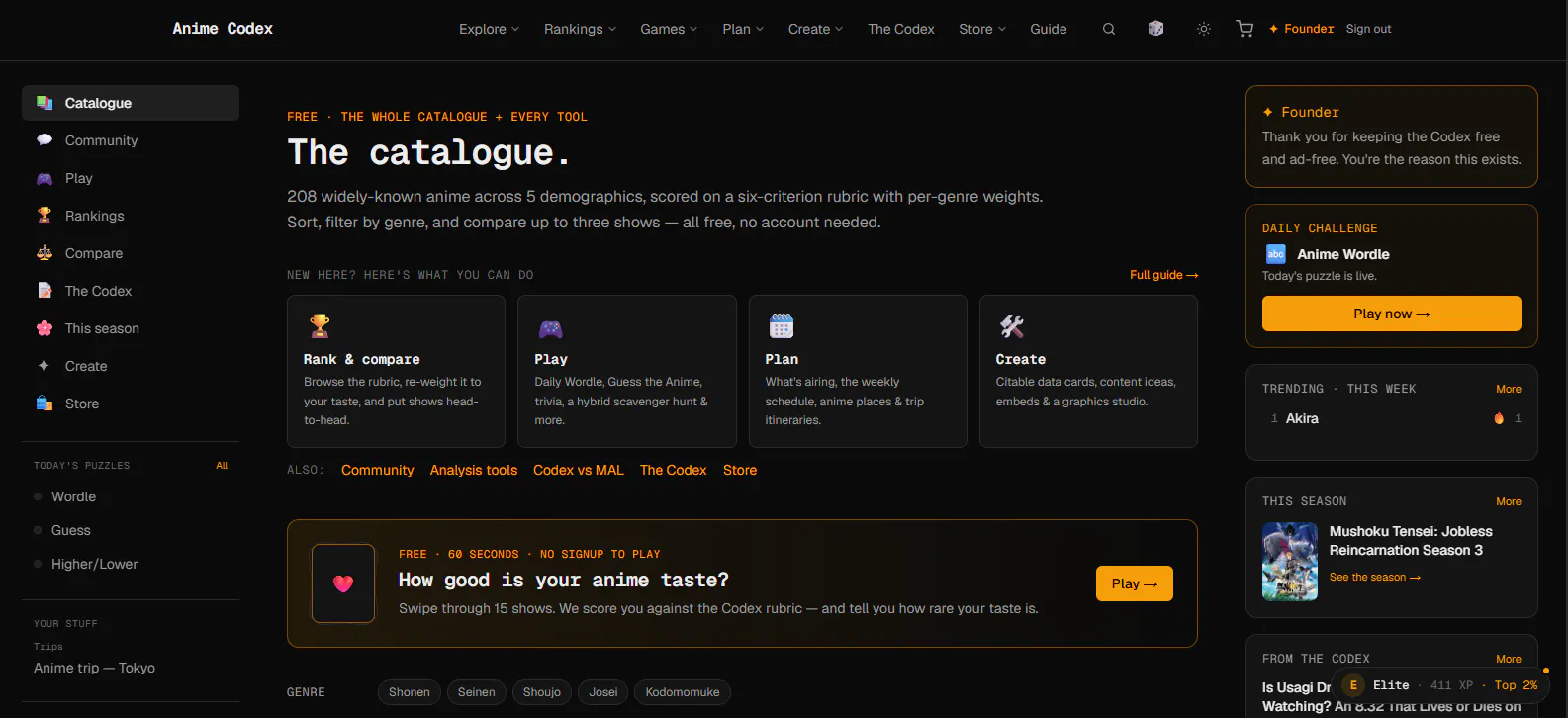This screenshot has height=718, width=1568.
Task: Select This season in the sidebar
Action: tap(131, 328)
